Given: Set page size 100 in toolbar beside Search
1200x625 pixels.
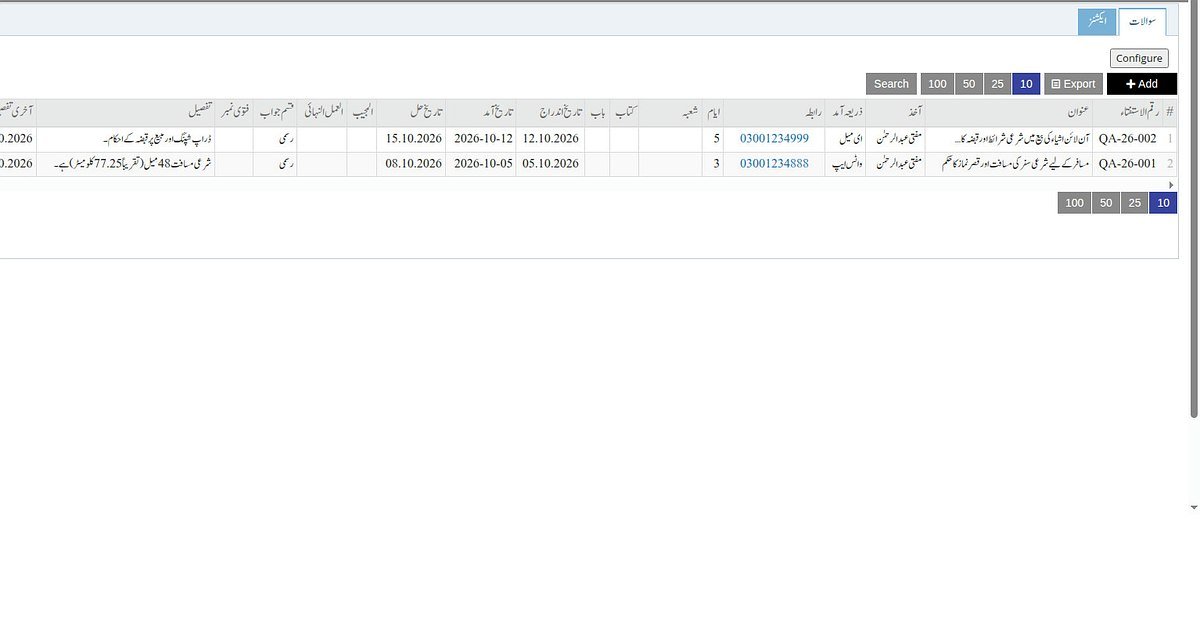Looking at the screenshot, I should click(937, 84).
